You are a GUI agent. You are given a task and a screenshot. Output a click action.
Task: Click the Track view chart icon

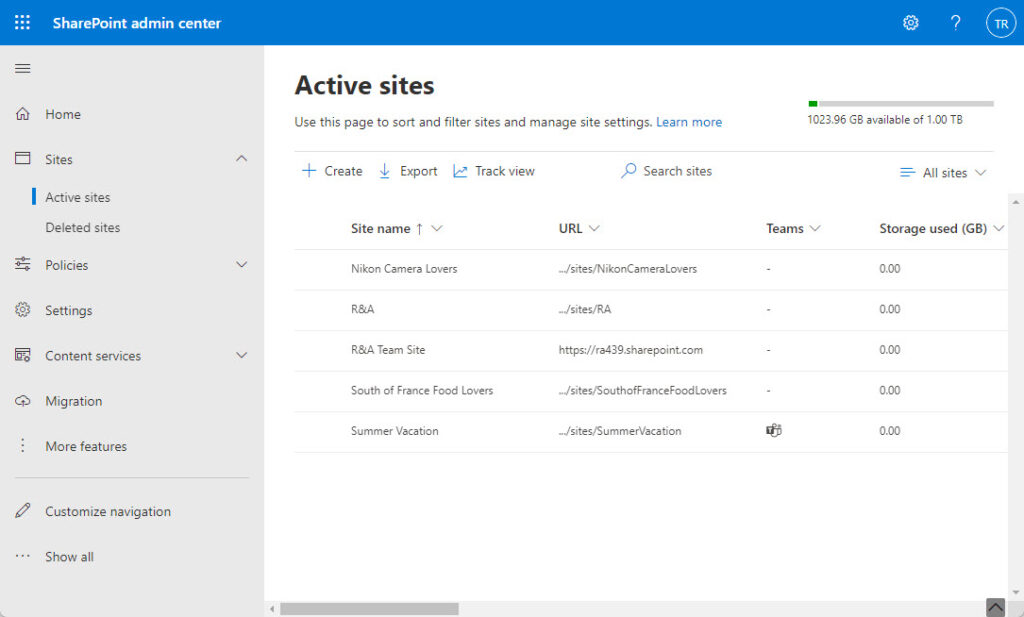[x=460, y=171]
